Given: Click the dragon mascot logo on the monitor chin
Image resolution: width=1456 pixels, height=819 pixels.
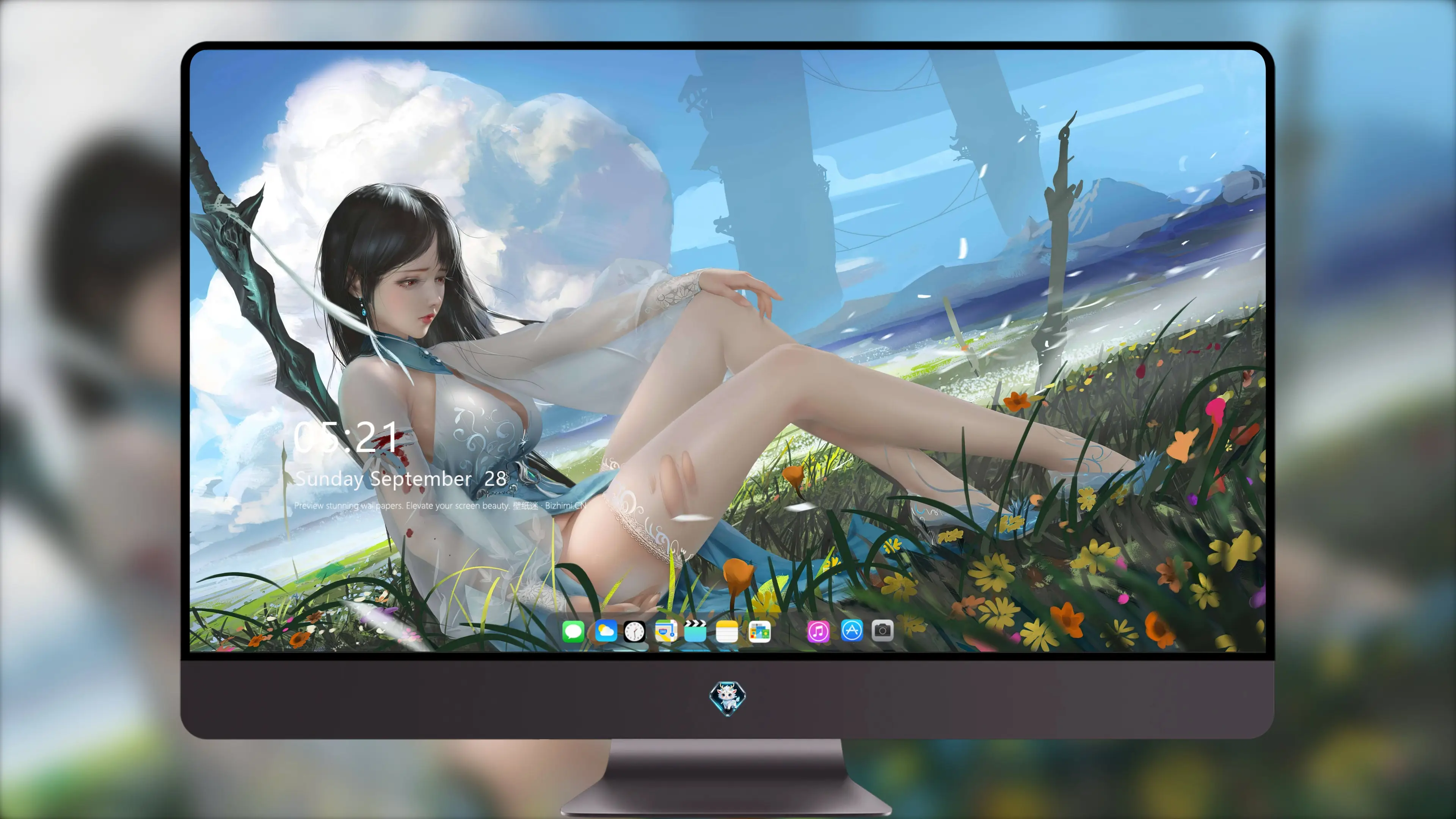Looking at the screenshot, I should tap(728, 698).
